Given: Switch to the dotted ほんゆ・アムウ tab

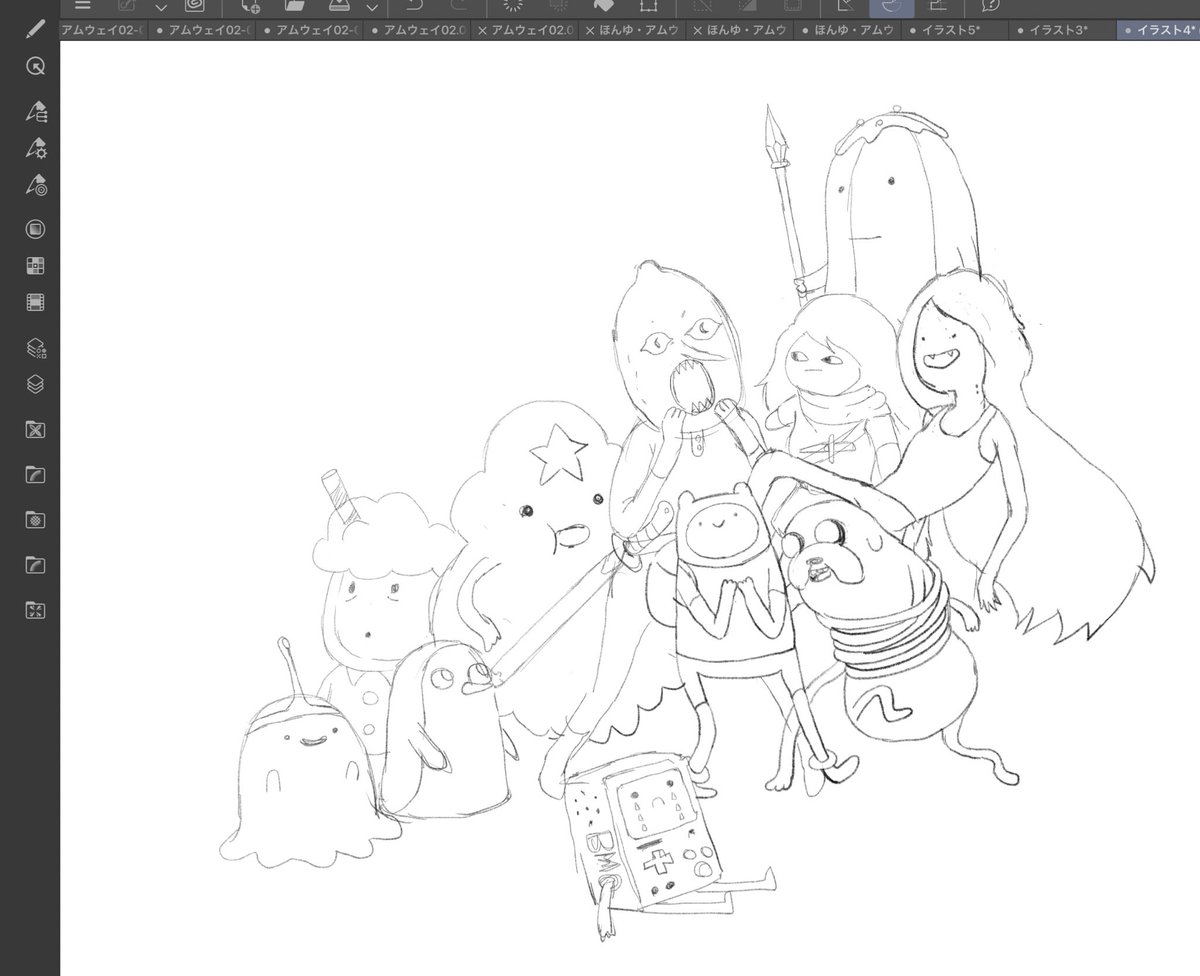Looking at the screenshot, I should tap(847, 30).
